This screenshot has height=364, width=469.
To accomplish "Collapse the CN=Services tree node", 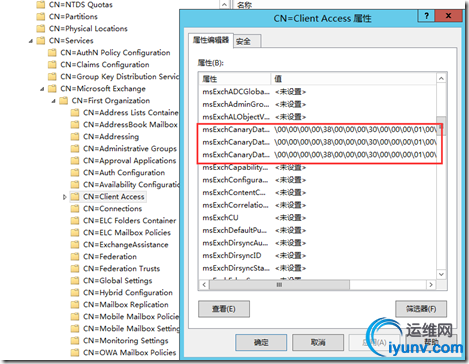I will click(x=31, y=41).
